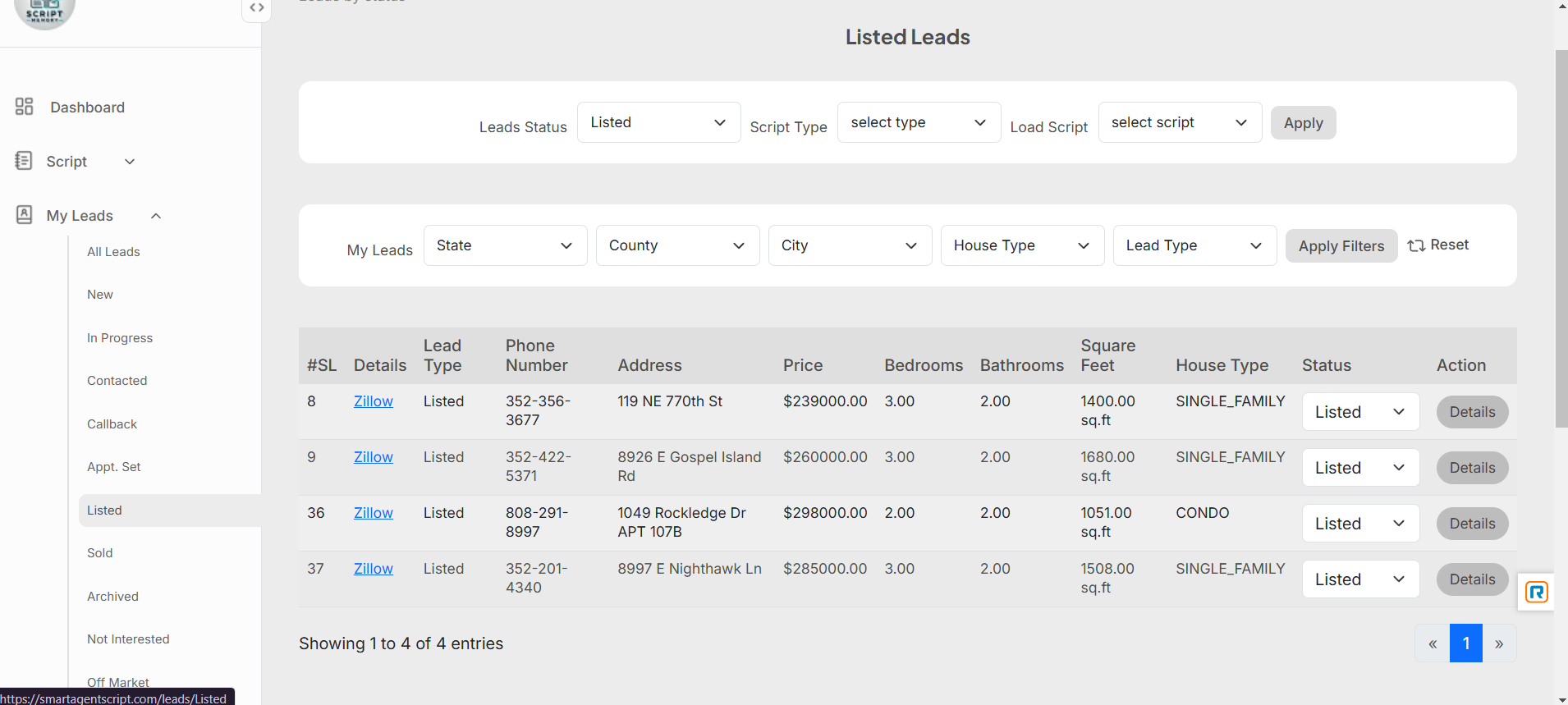Change status for lead 37
Viewport: 1568px width, 705px height.
1360,579
